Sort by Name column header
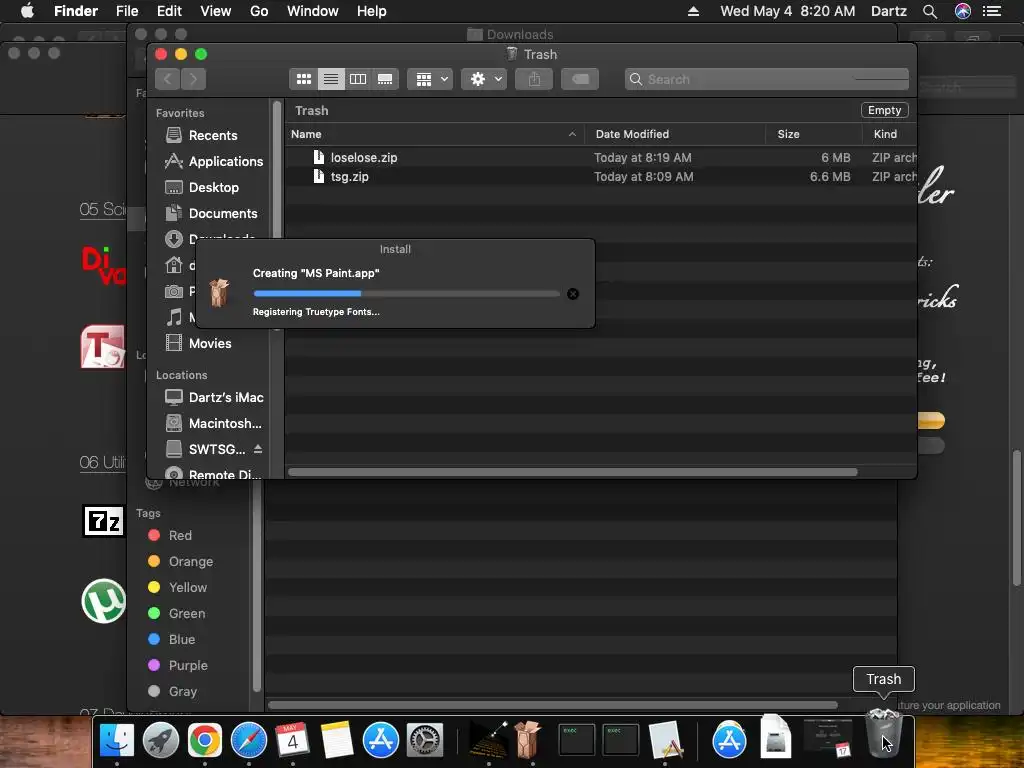 (434, 134)
